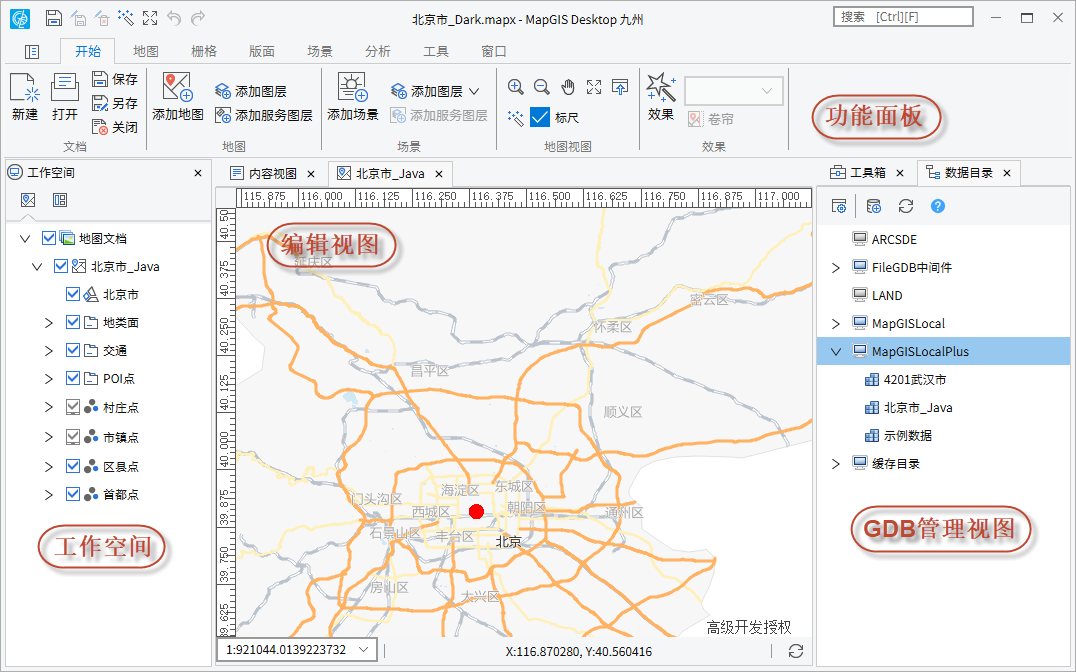This screenshot has width=1076, height=672.
Task: Click the save icon in the title bar
Action: (54, 18)
